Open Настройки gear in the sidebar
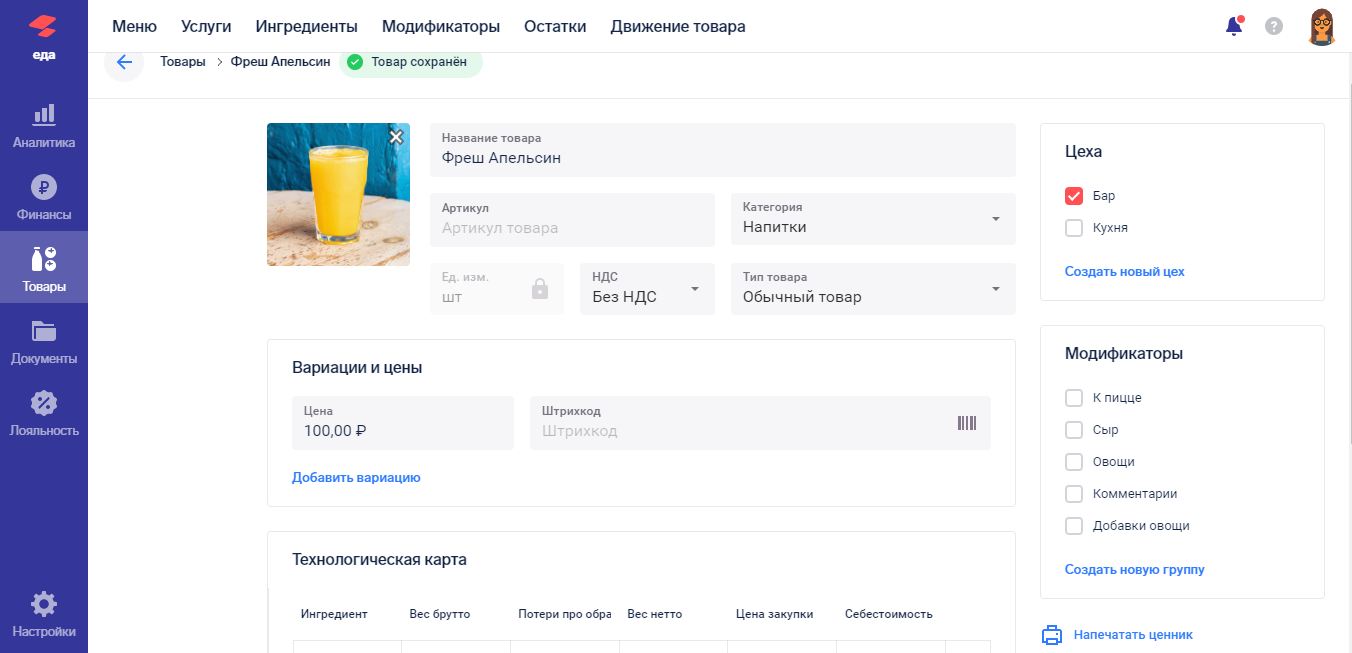1352x653 pixels. click(44, 615)
